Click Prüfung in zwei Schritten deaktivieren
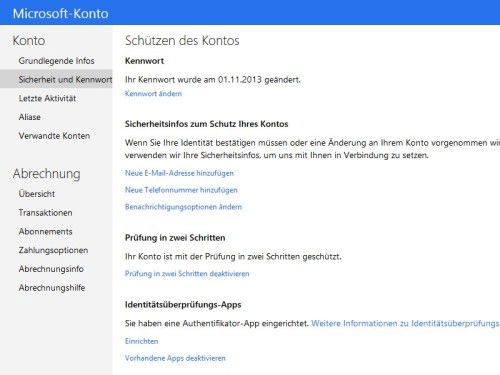The height and width of the screenshot is (375, 500). [187, 274]
